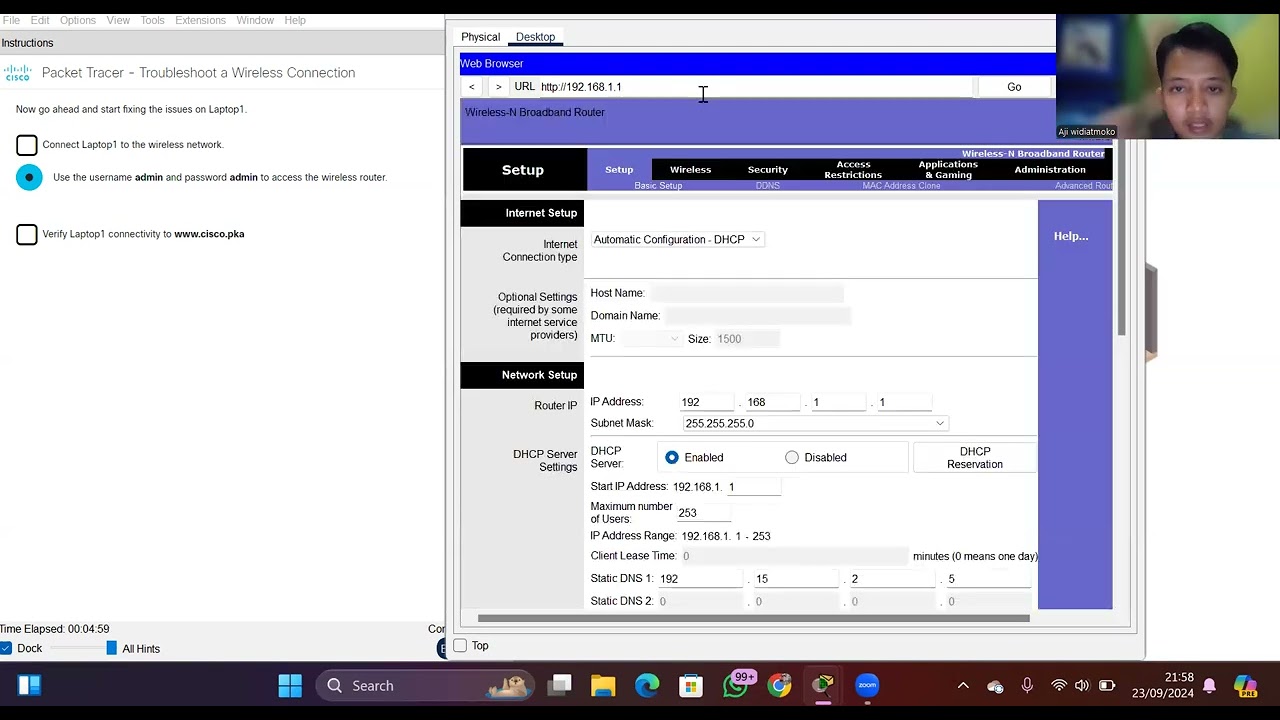Image resolution: width=1280 pixels, height=720 pixels.
Task: Open the Applications & Gaming tab
Action: point(948,170)
